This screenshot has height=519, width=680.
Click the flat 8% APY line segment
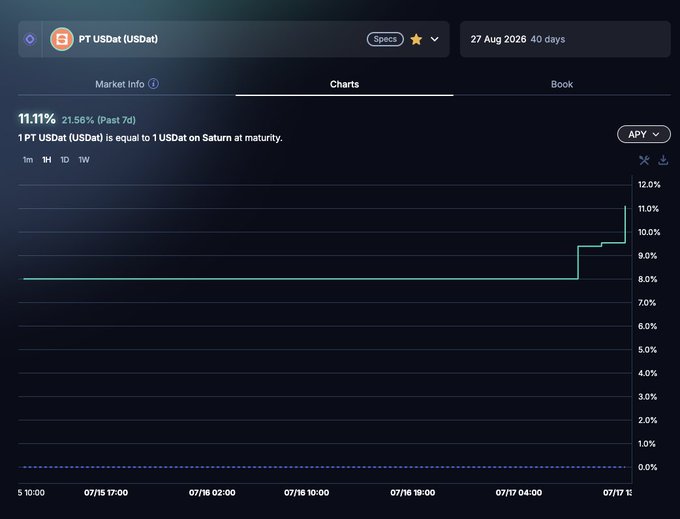tap(301, 279)
